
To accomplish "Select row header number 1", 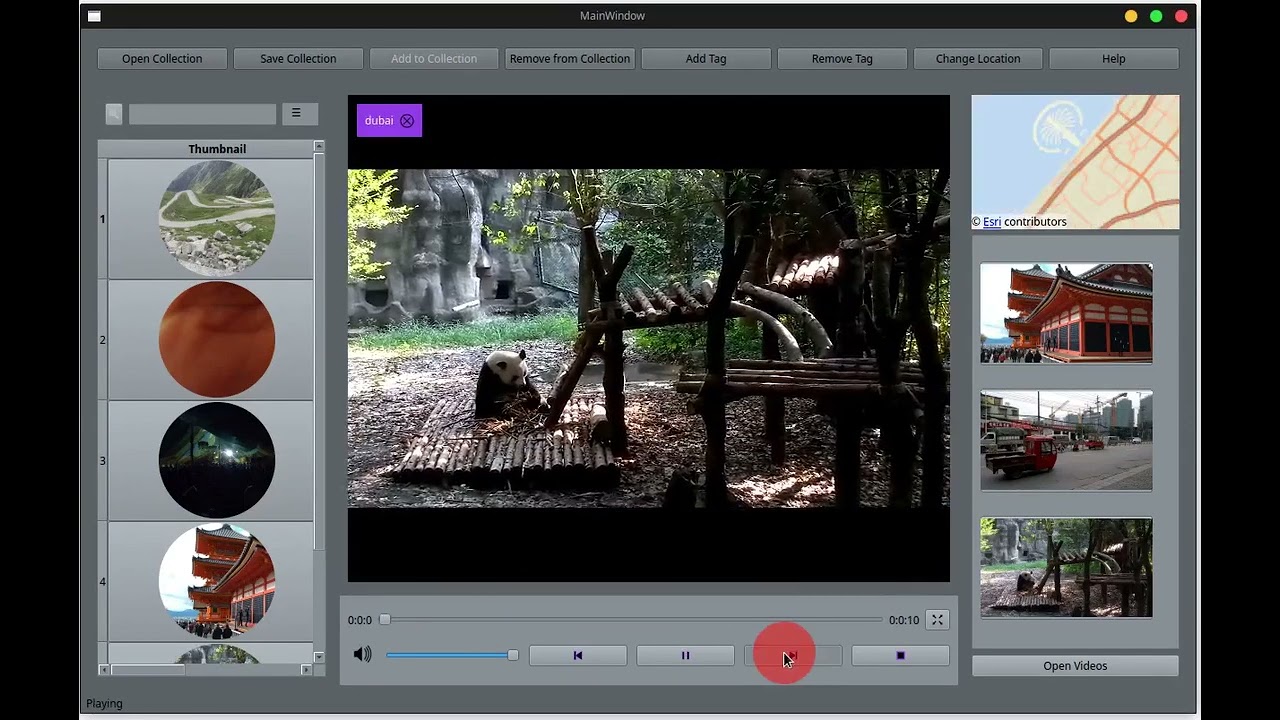I will tap(102, 219).
